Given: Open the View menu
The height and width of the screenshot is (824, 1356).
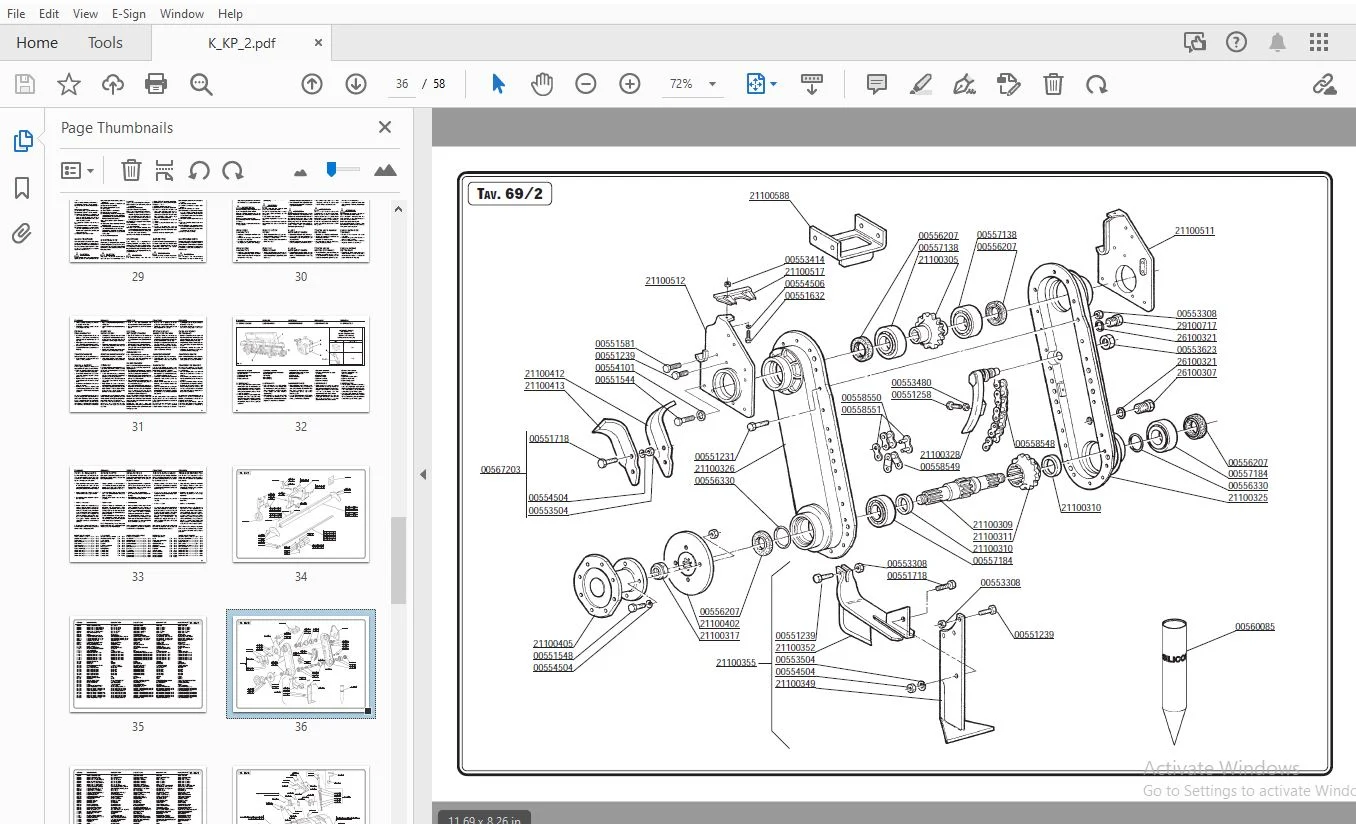Looking at the screenshot, I should (86, 14).
